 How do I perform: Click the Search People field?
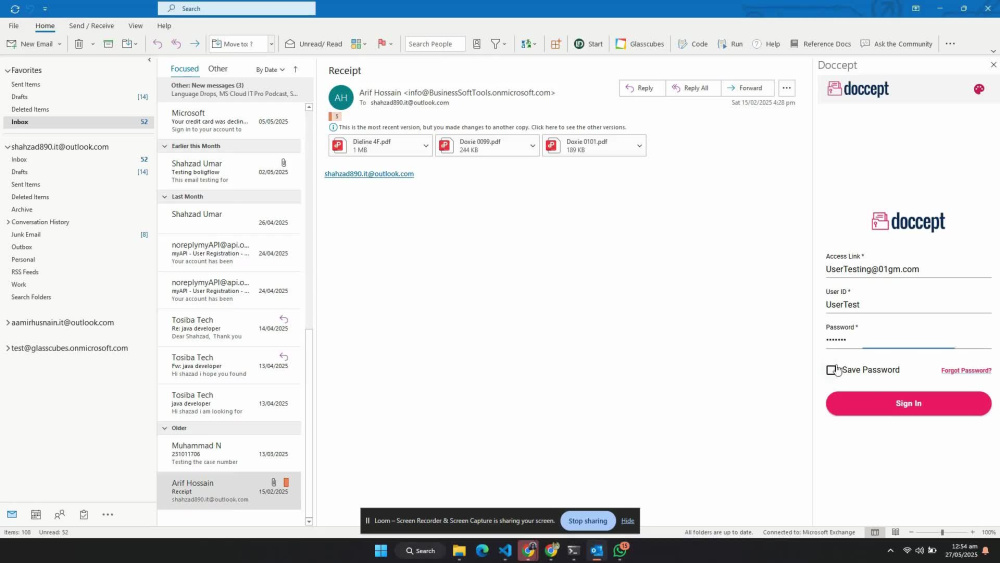[x=435, y=44]
